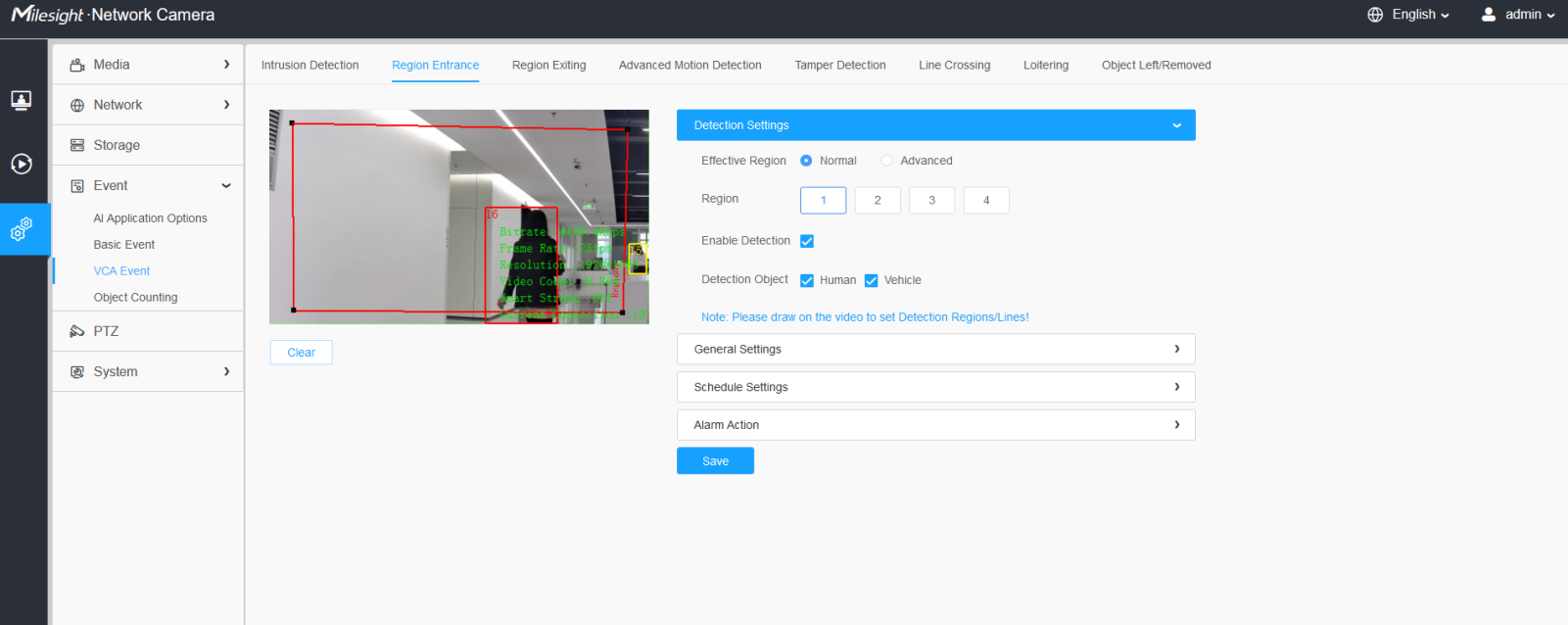
Task: Click the Media camera icon
Action: tap(77, 65)
